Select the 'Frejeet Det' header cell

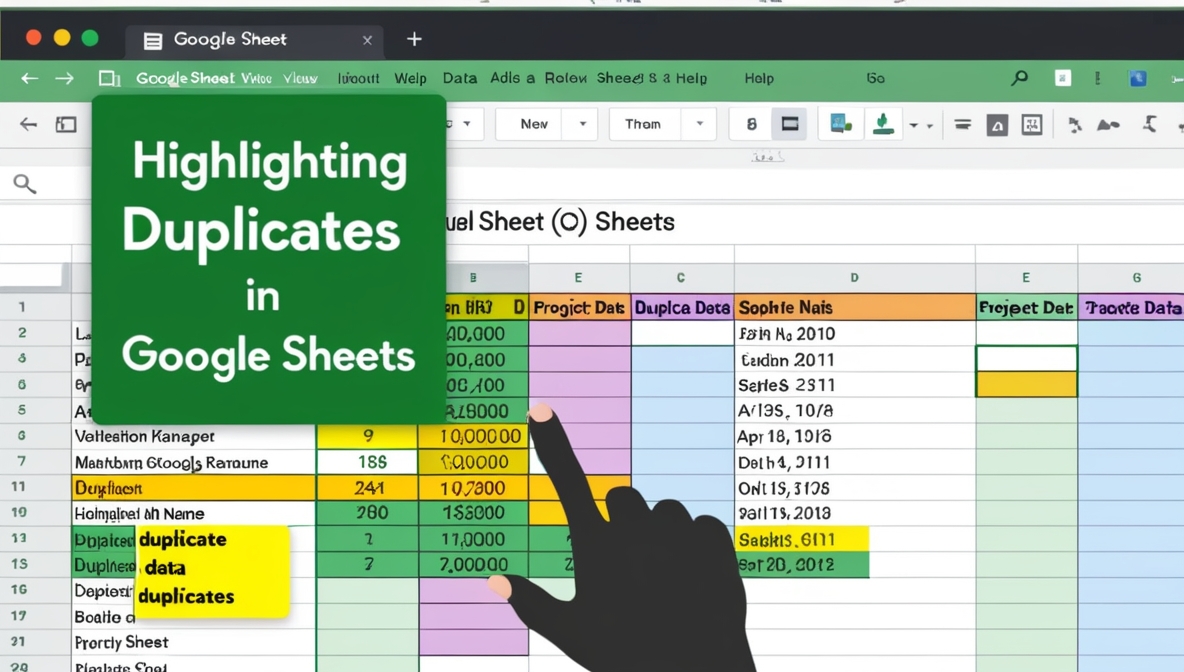(1026, 307)
